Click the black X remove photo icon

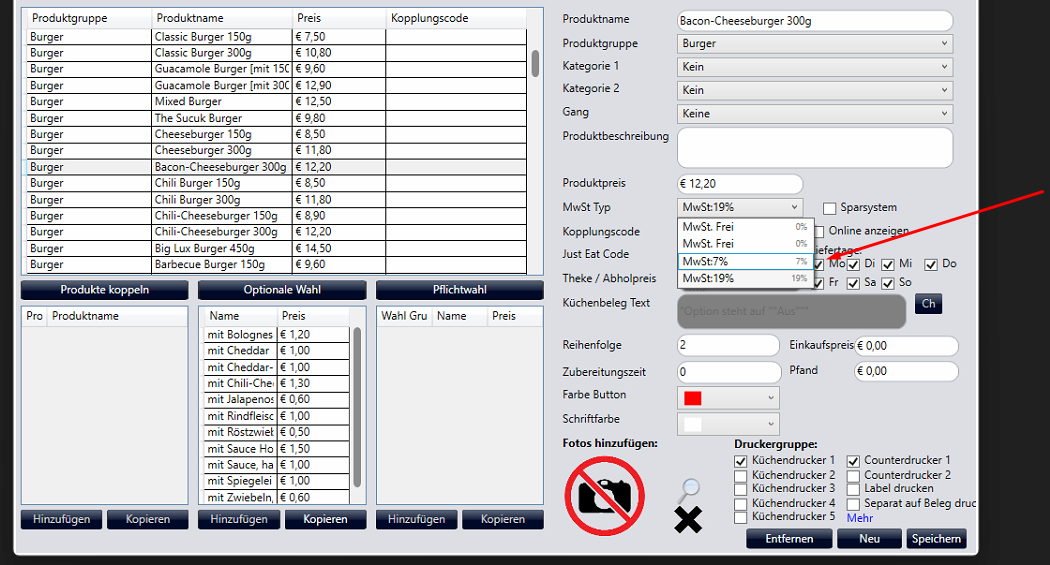tap(688, 519)
